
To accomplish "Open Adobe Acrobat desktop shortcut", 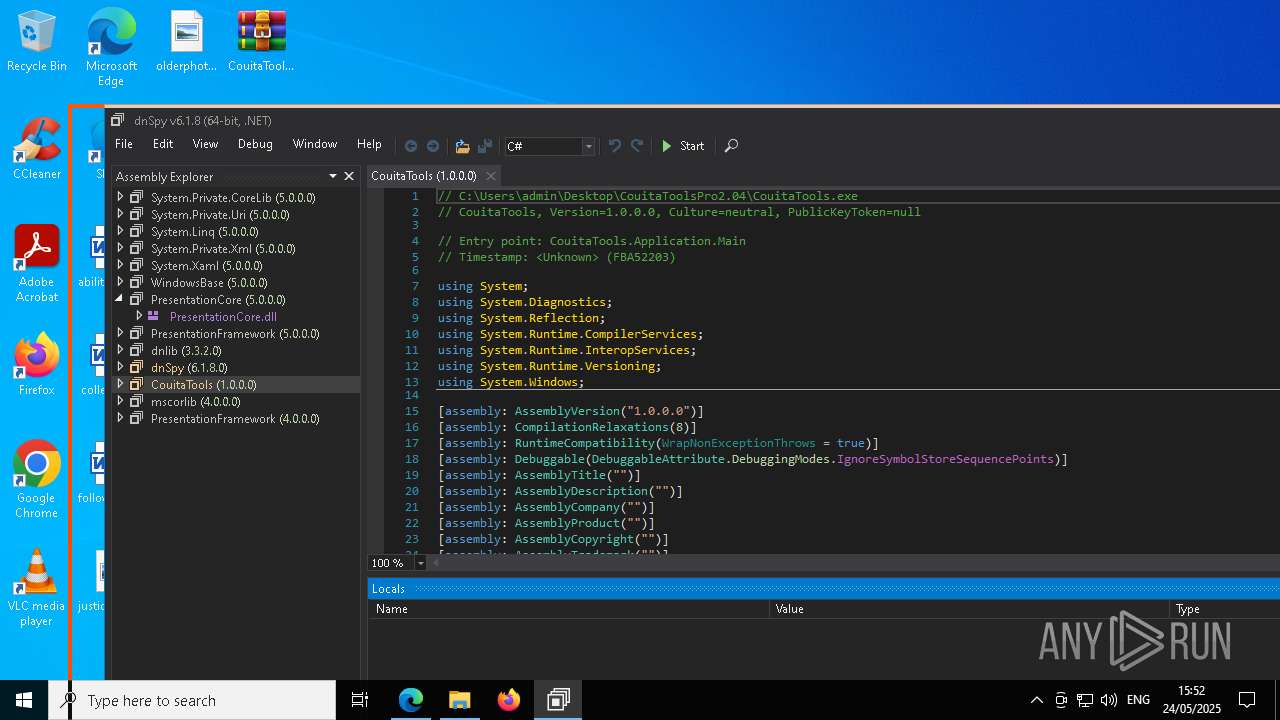I will [x=37, y=263].
